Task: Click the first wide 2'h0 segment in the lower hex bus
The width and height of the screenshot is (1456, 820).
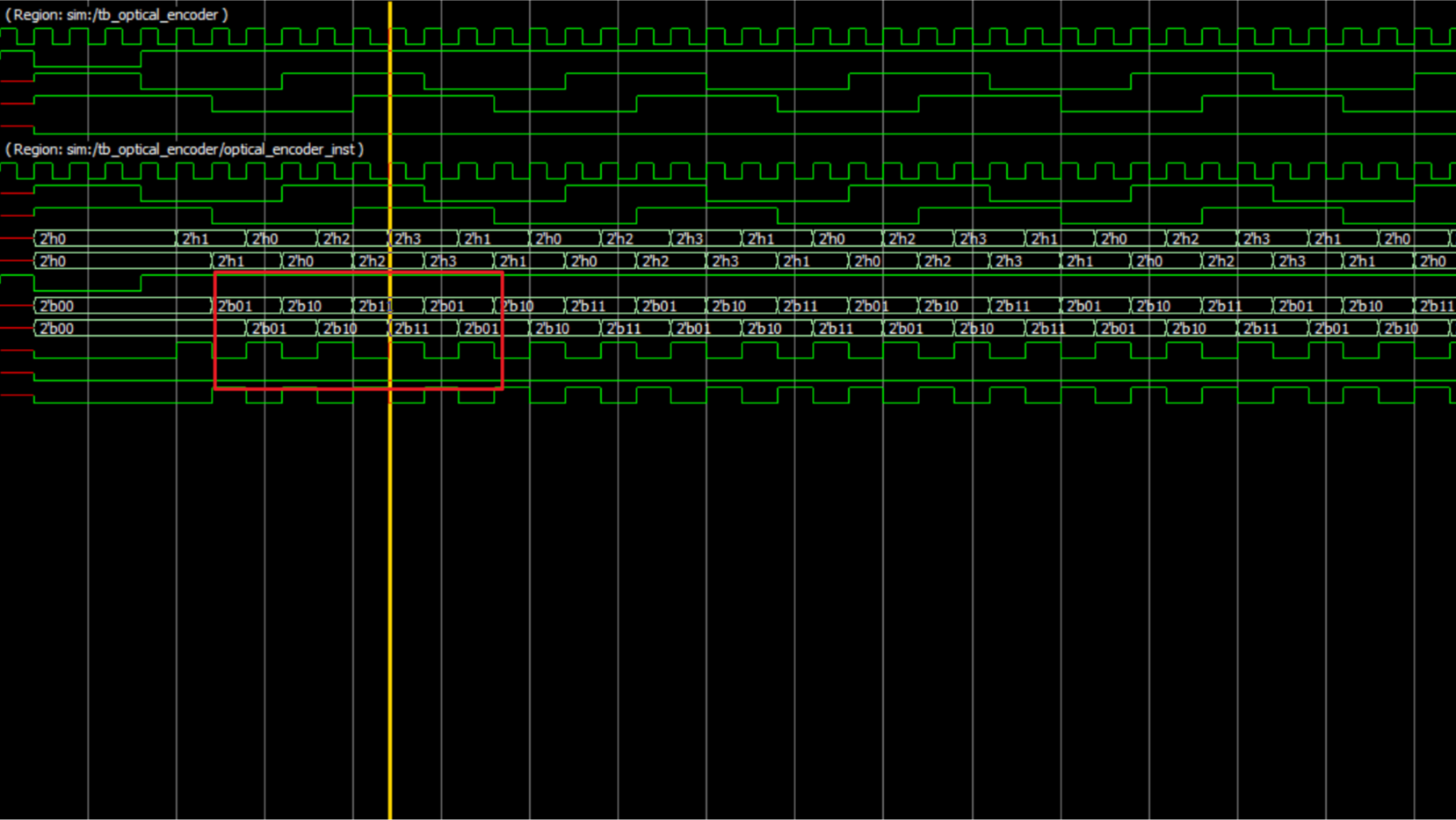Action: pyautogui.click(x=123, y=261)
